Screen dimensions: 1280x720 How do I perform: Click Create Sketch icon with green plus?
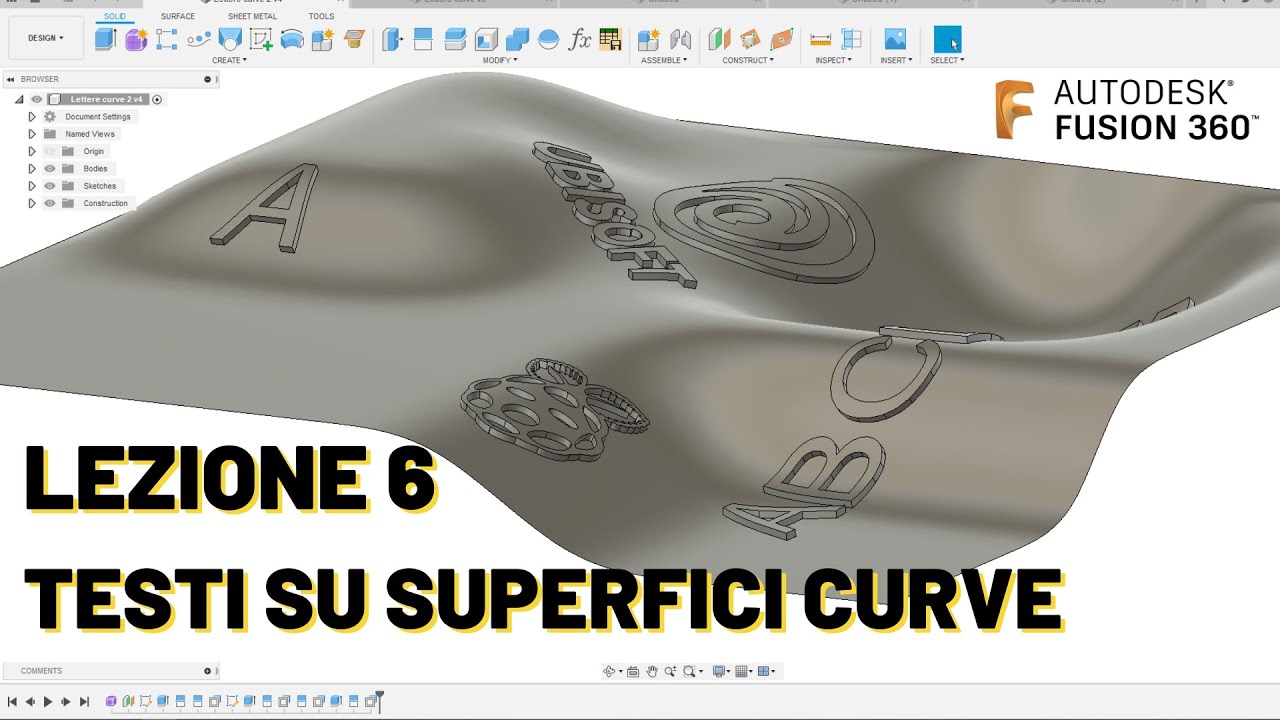[x=261, y=39]
